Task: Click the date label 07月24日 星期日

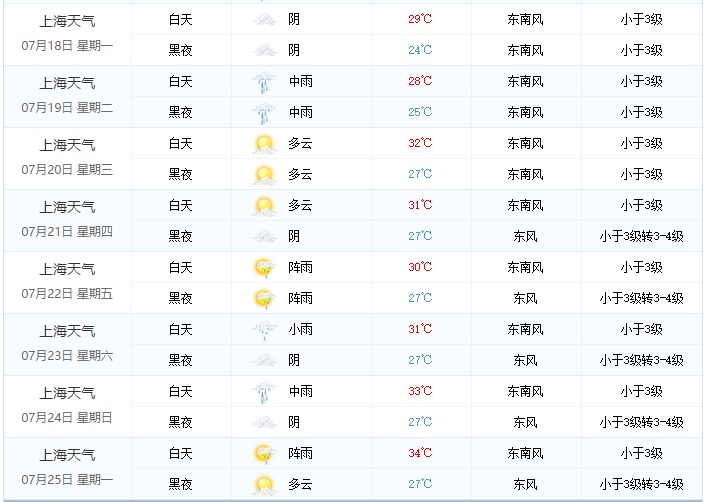Action: point(67,418)
